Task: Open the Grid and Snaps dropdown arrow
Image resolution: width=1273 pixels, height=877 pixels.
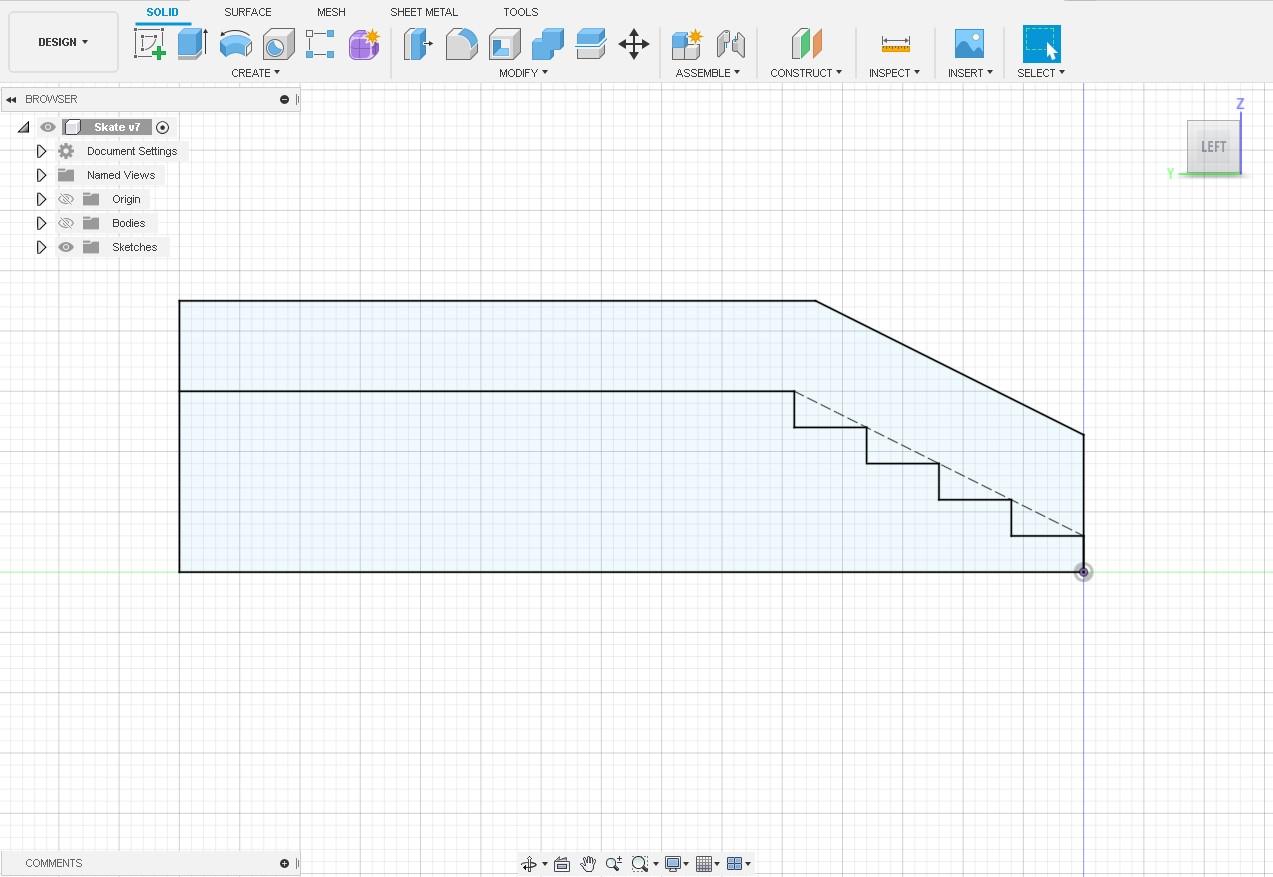Action: pos(718,865)
